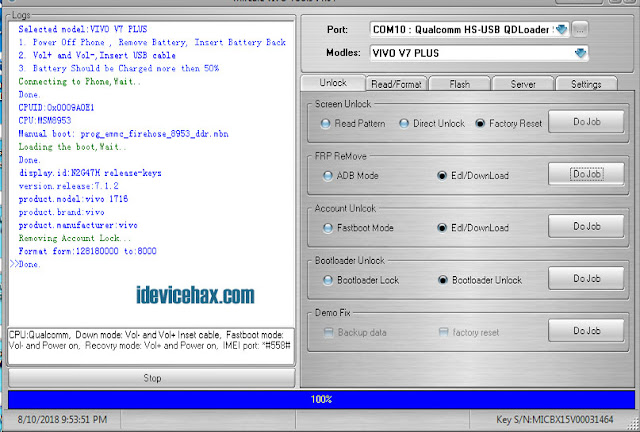Open the Port dropdown arrow
The height and width of the screenshot is (432, 640).
pyautogui.click(x=562, y=29)
